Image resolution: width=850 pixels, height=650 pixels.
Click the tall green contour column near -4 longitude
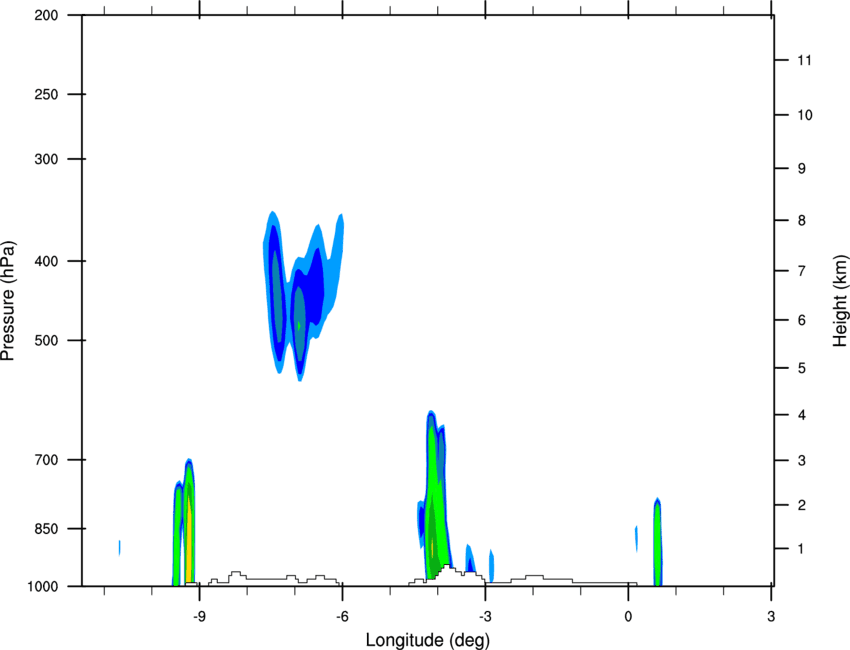[x=436, y=496]
